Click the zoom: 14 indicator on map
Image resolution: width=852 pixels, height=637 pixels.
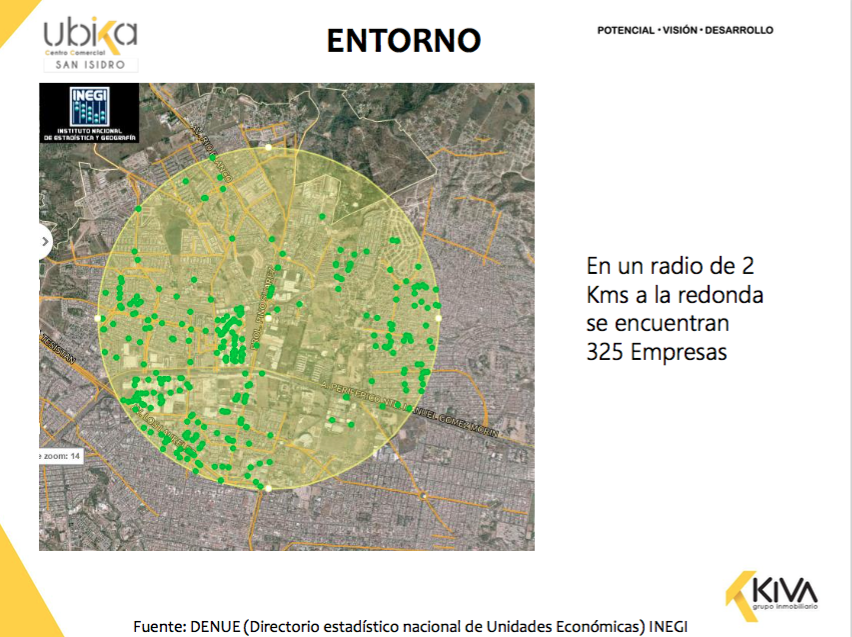[60, 456]
